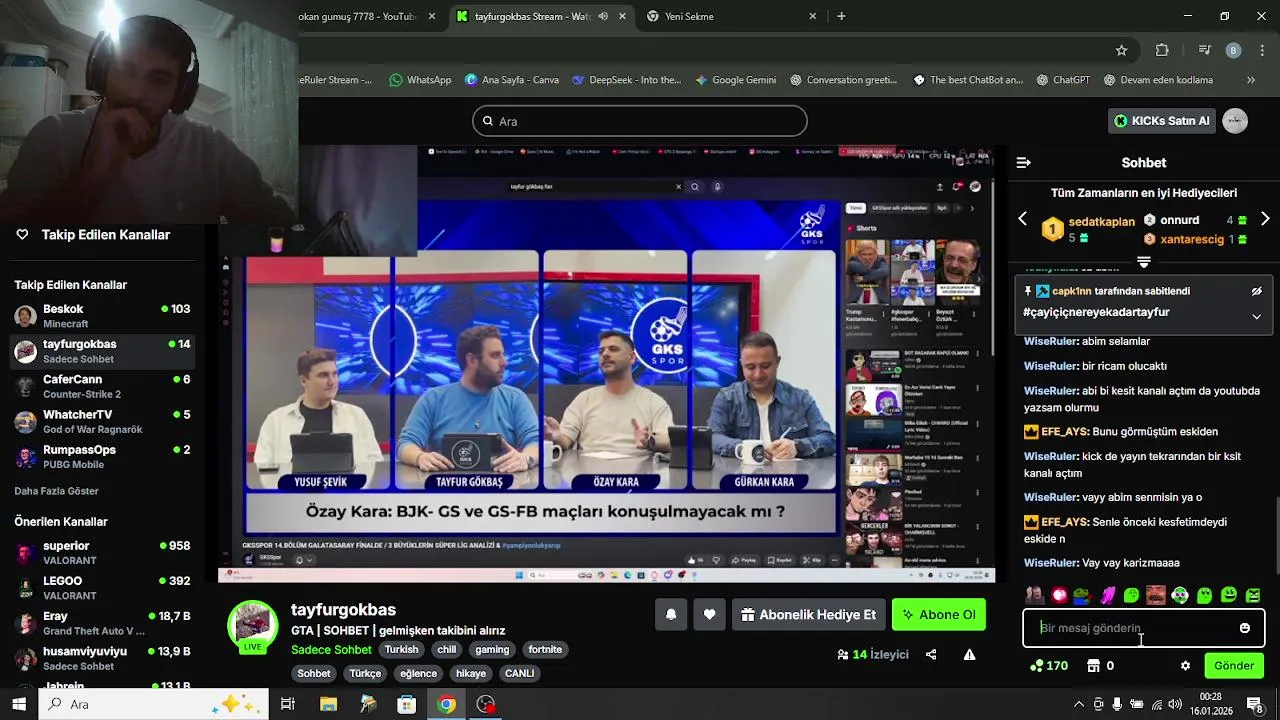Open the user avatar menu top right

1235,121
